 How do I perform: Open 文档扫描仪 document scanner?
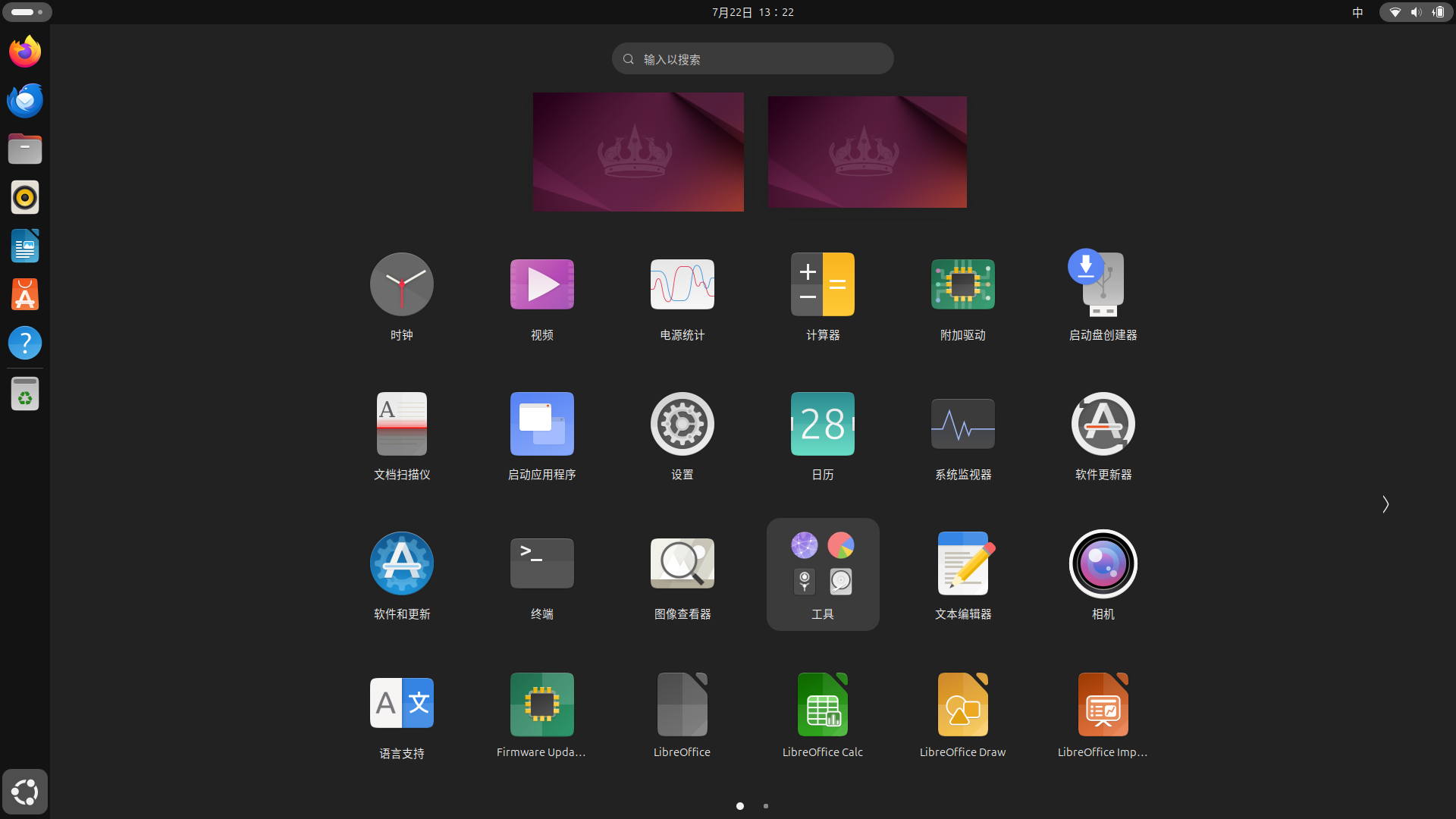click(x=401, y=425)
